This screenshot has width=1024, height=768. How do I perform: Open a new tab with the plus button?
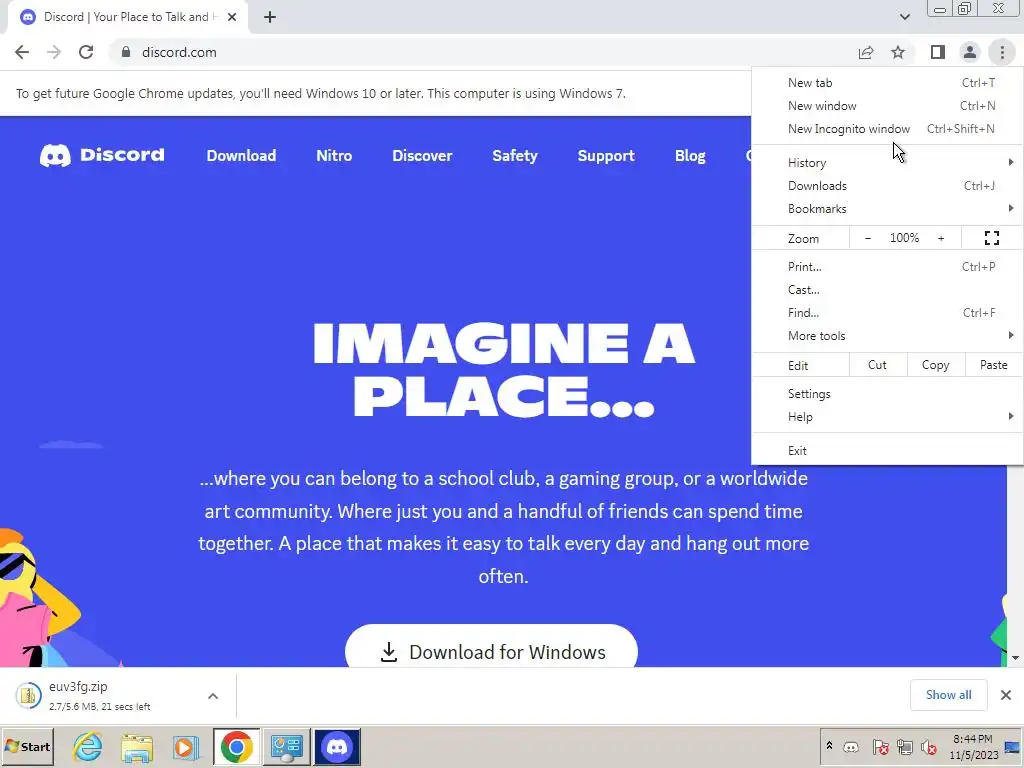click(x=270, y=17)
